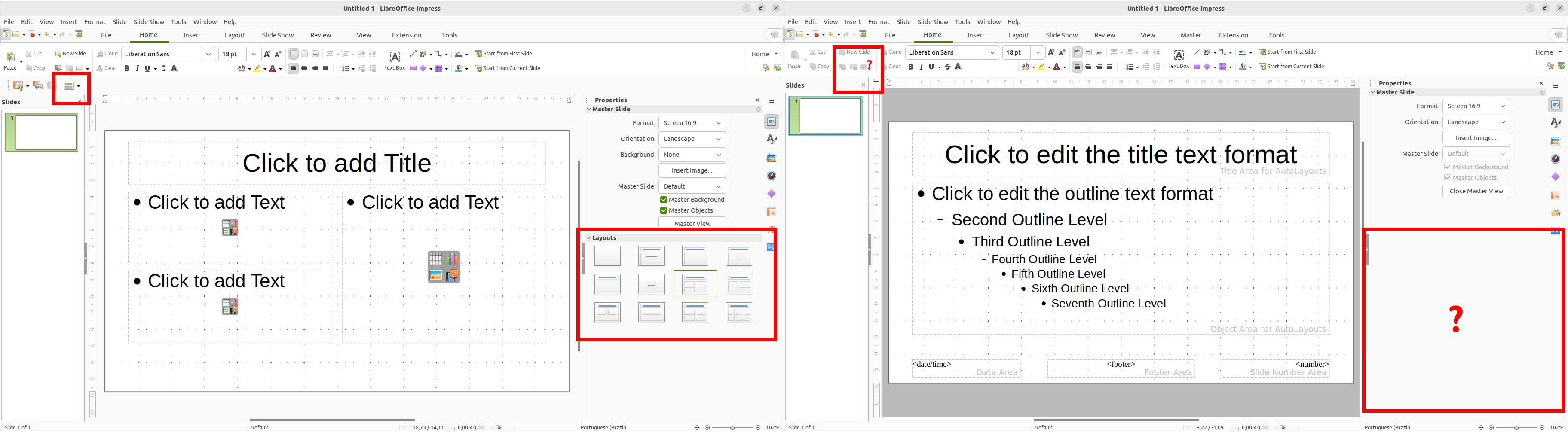1568x432 pixels.
Task: Switch to the Insert ribbon tab
Action: tap(192, 35)
